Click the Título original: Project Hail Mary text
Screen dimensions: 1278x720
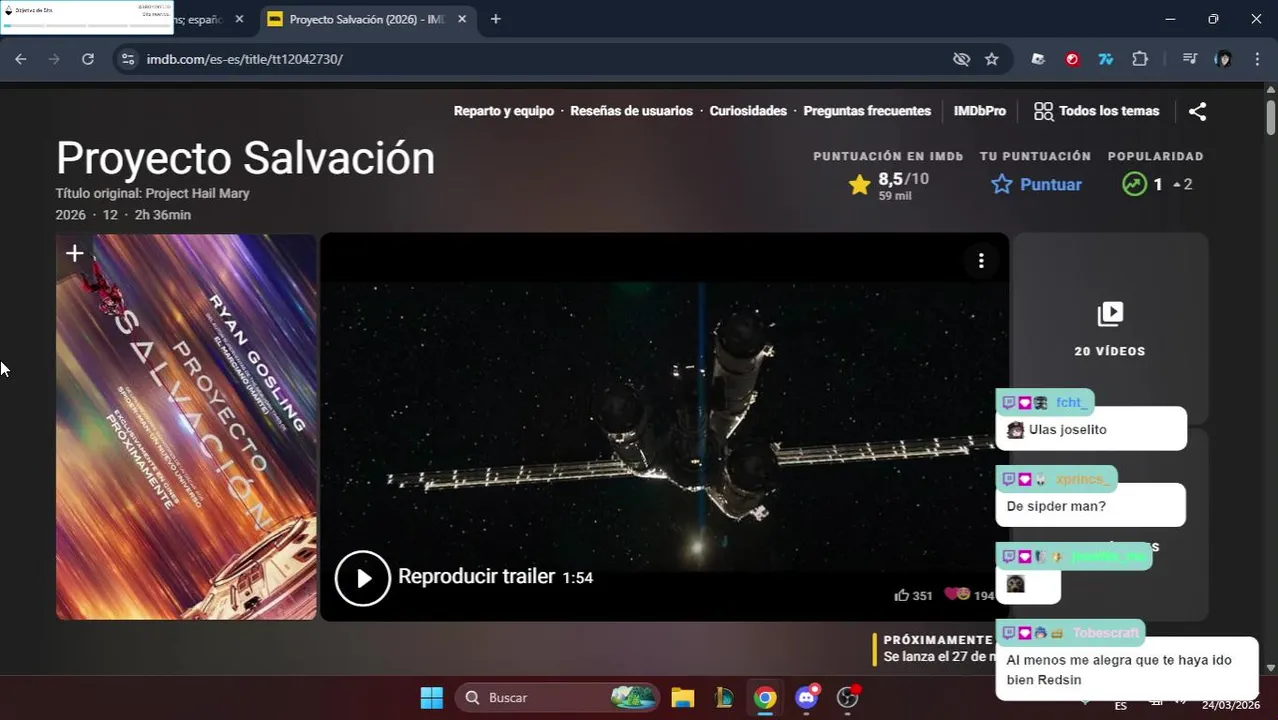pyautogui.click(x=152, y=193)
